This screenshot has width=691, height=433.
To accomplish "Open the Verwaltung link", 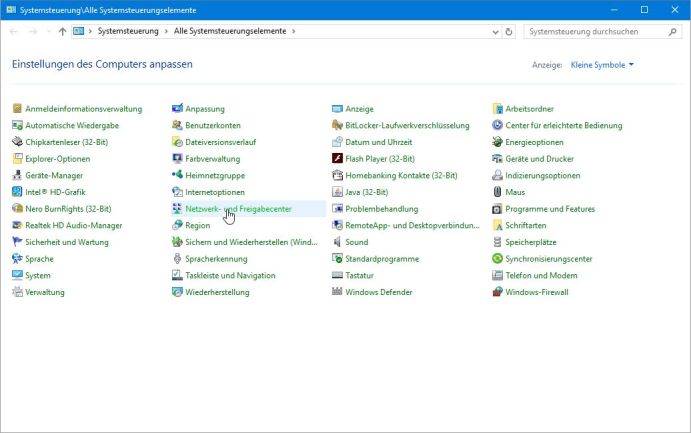I will [45, 292].
